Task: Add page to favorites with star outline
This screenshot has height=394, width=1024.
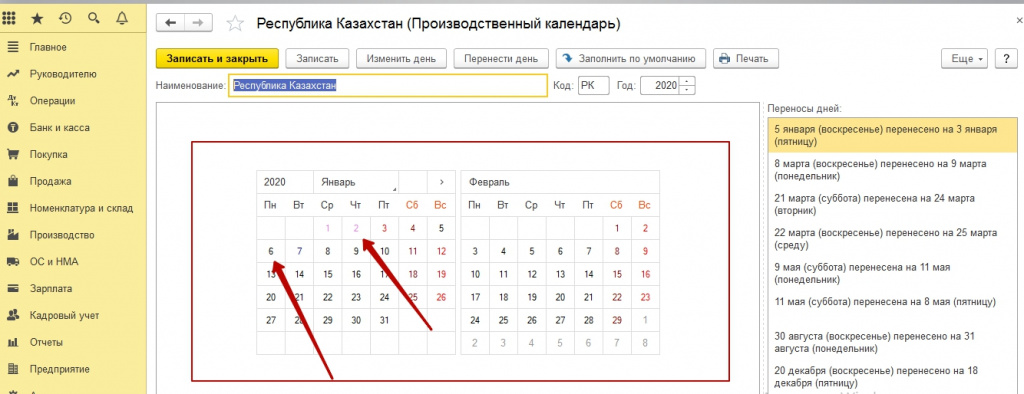Action: [234, 24]
